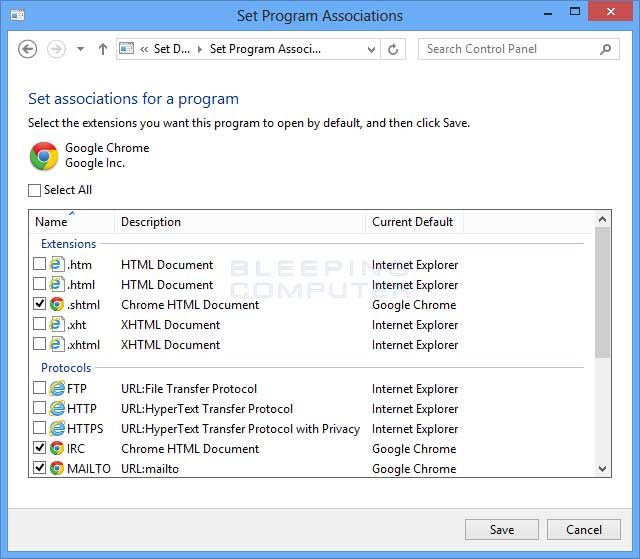
Task: Click the Google Chrome program icon
Action: [x=44, y=156]
